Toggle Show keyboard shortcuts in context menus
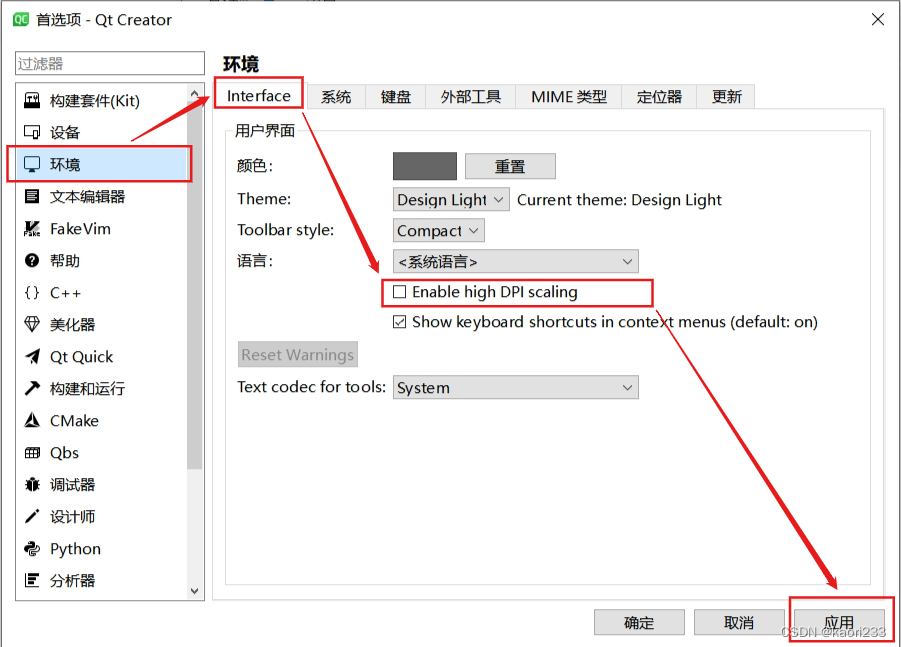This screenshot has width=901, height=647. [399, 322]
